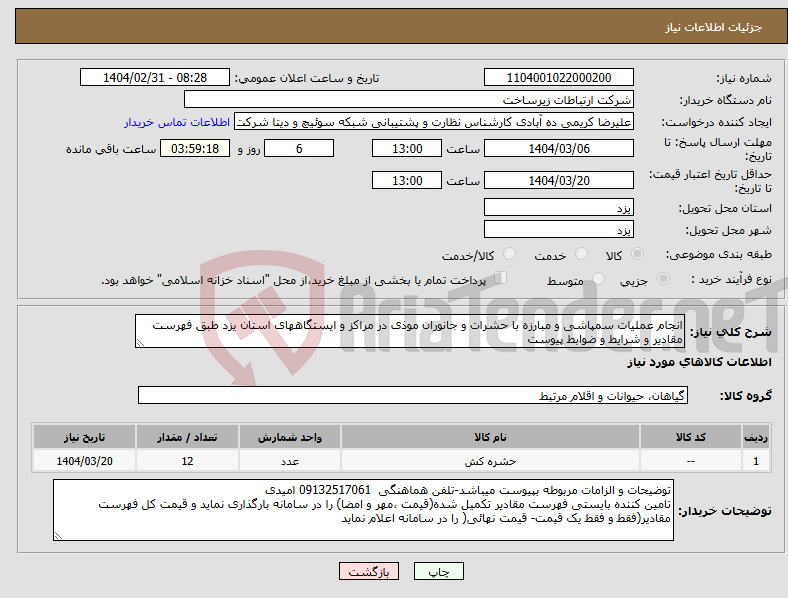The height and width of the screenshot is (598, 788).
Task: Click the quantity cell showing 12
Action: coord(187,461)
